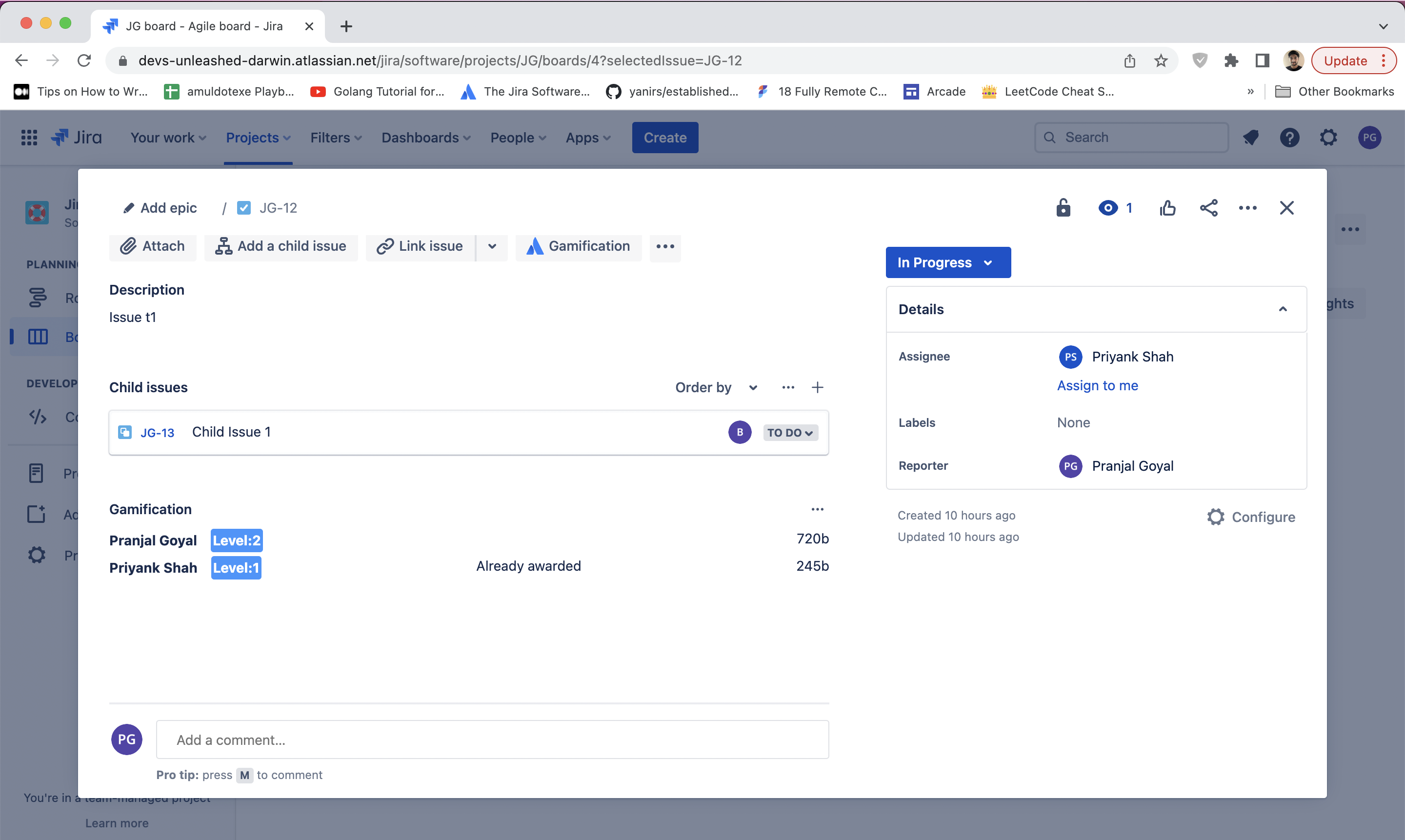Click the Jira app switcher grid icon
The width and height of the screenshot is (1405, 840).
click(x=29, y=138)
